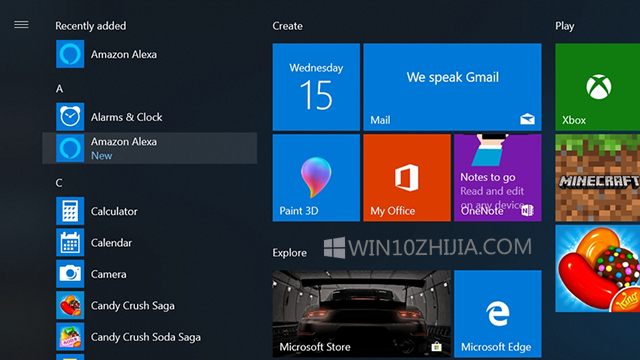Click the Create group title

pyautogui.click(x=287, y=26)
